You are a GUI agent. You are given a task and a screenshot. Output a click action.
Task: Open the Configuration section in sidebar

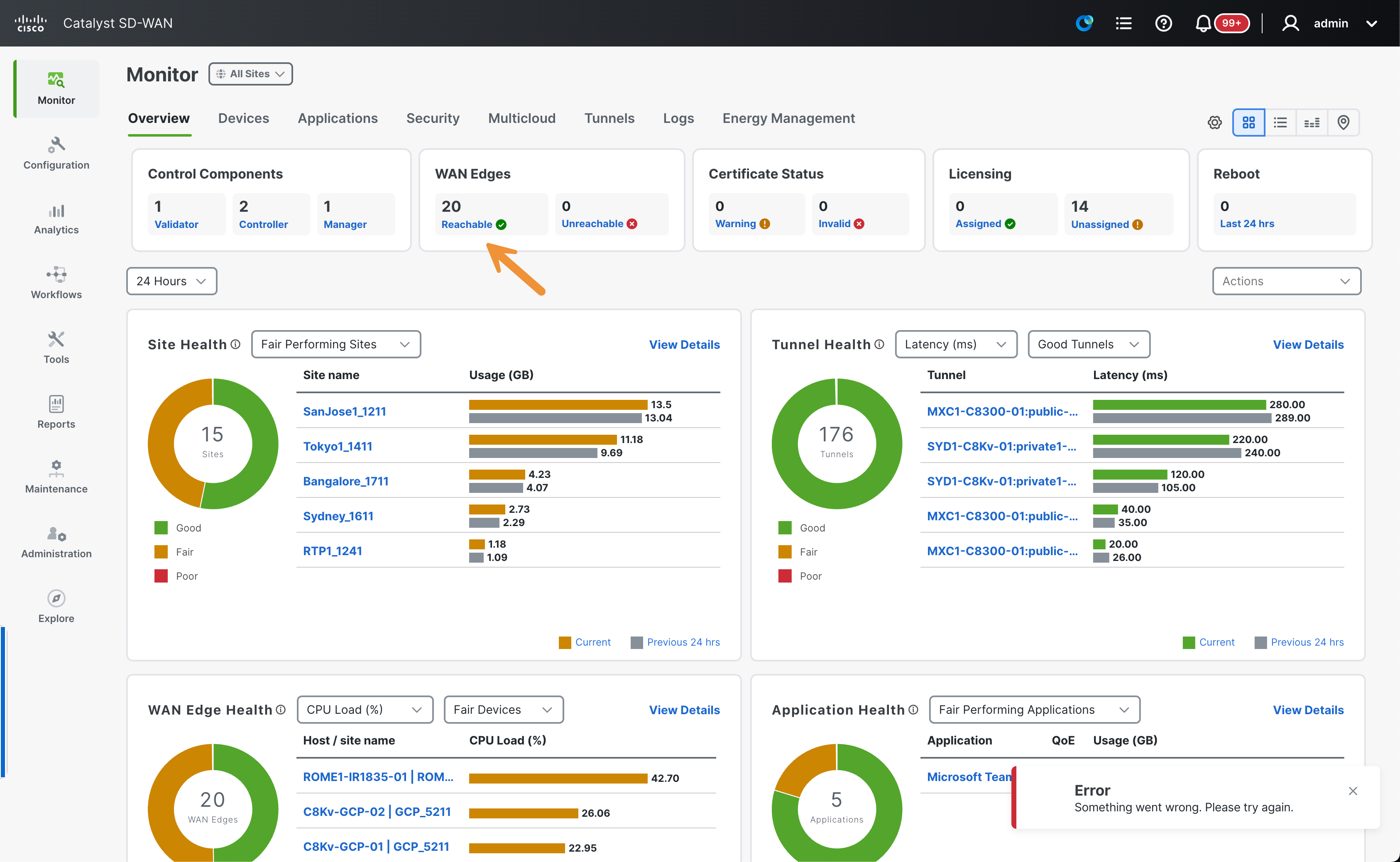point(56,153)
